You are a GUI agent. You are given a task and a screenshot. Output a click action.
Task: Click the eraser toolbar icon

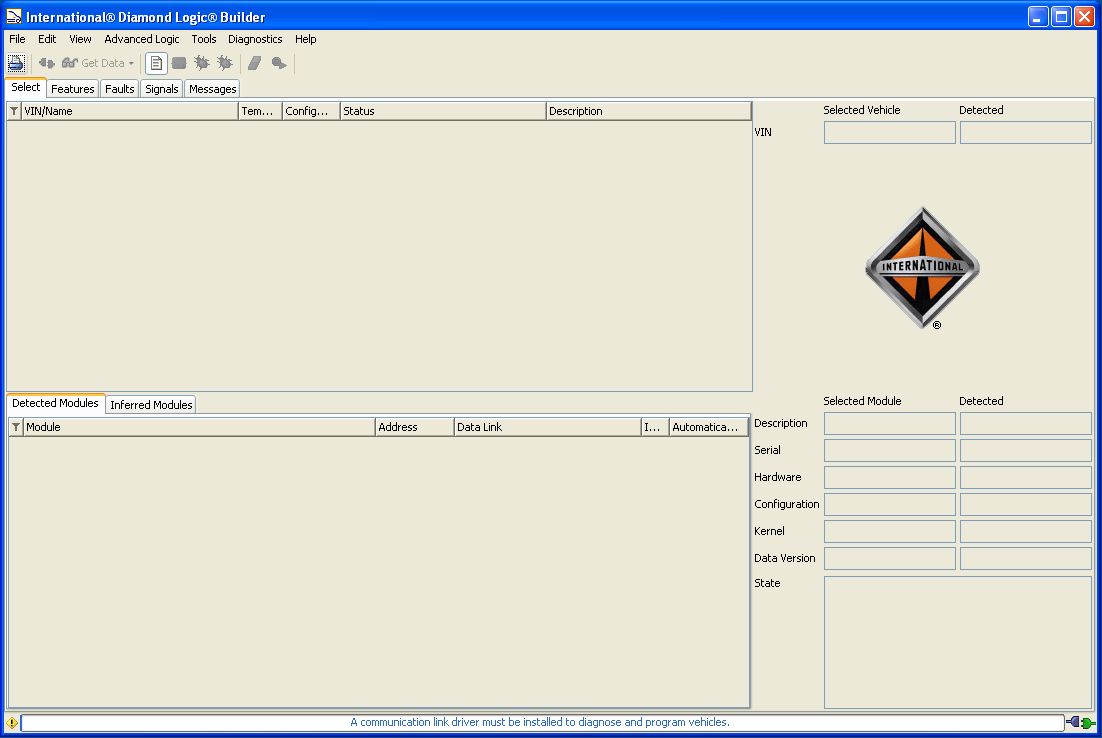coord(254,63)
